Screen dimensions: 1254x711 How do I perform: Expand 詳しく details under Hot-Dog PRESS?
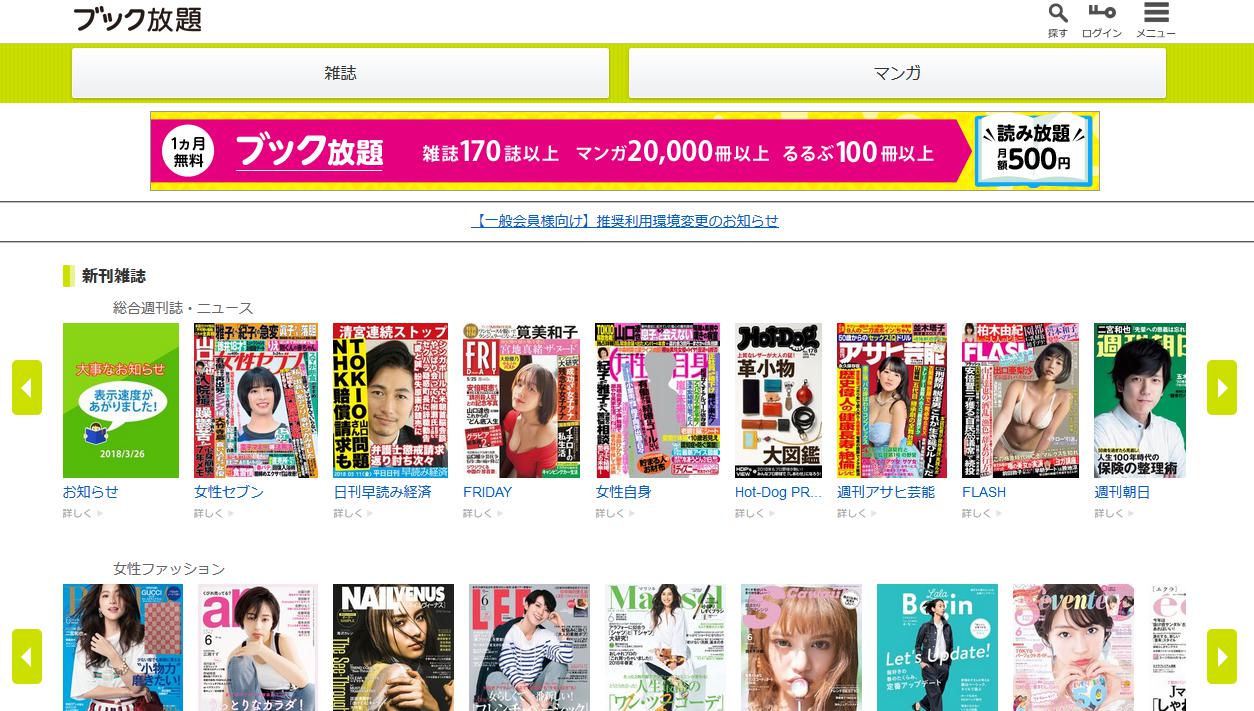click(x=755, y=513)
